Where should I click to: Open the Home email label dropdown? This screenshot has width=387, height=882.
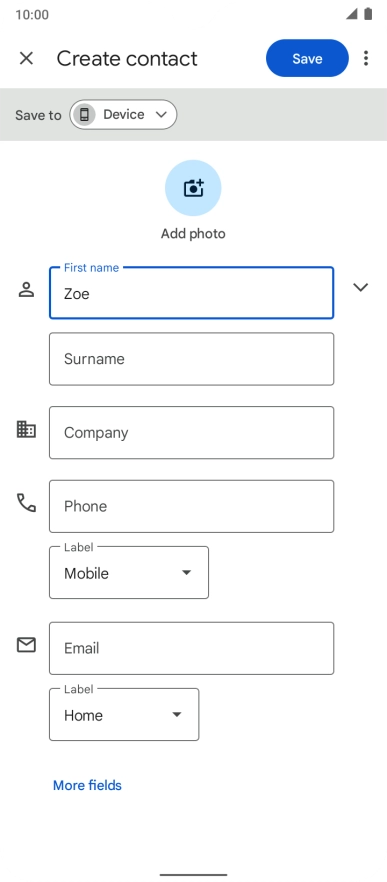[124, 715]
